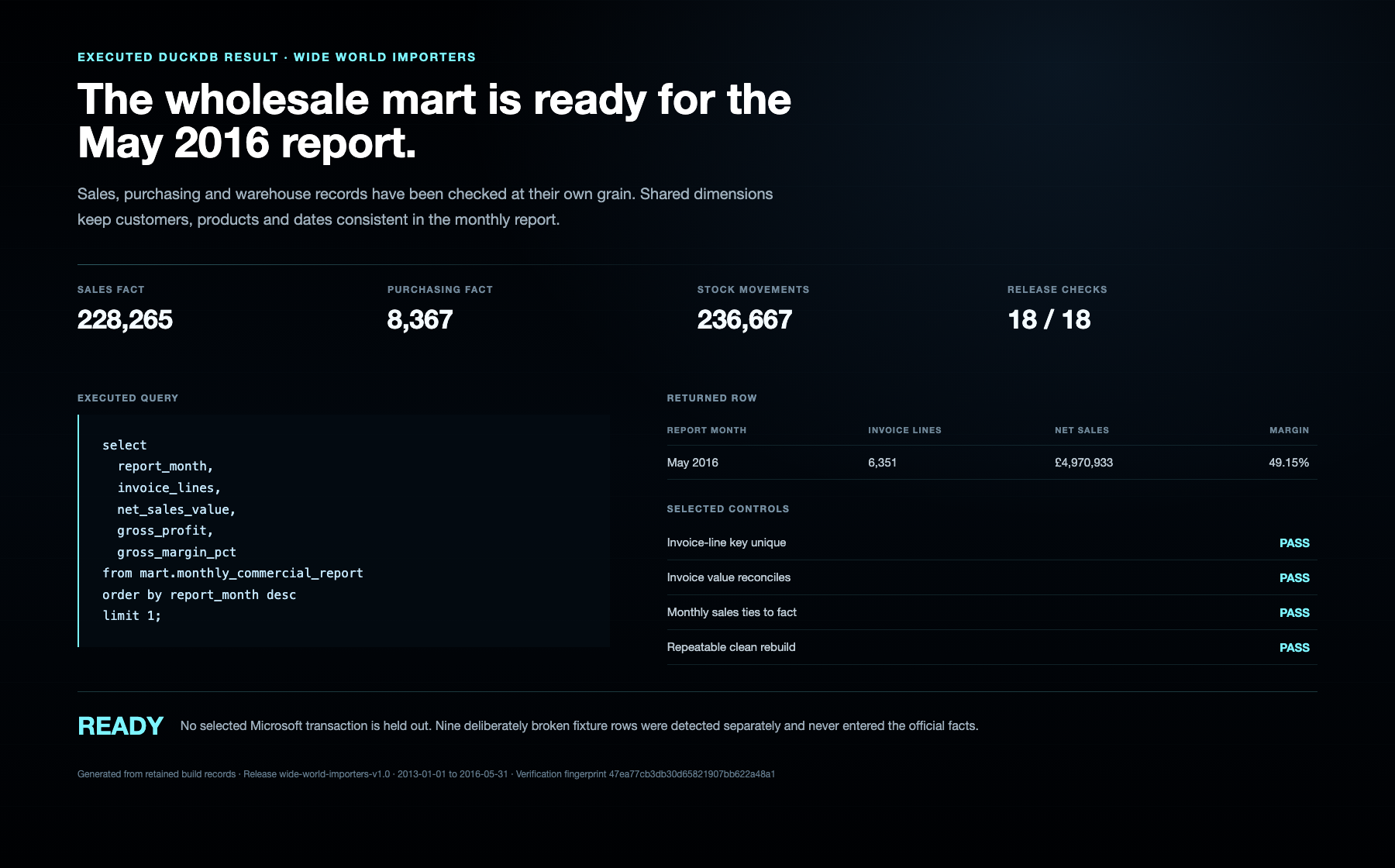Click the headline 'The wholesale mart is ready'
The image size is (1395, 868).
(434, 122)
